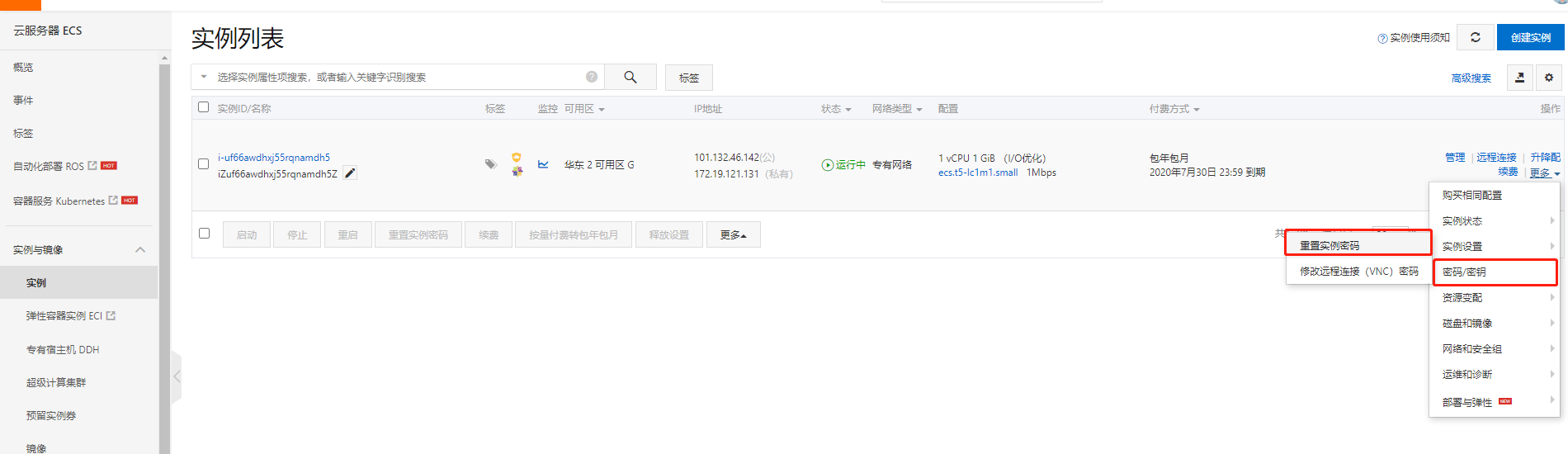
Task: Open 部署与弹性 menu entry
Action: coord(1495,402)
